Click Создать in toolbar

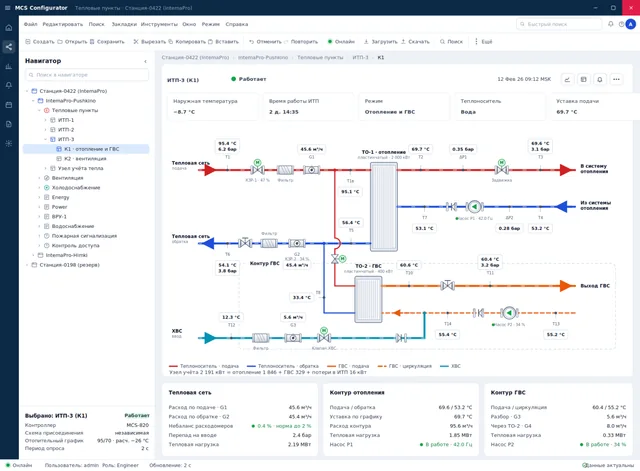[x=40, y=42]
